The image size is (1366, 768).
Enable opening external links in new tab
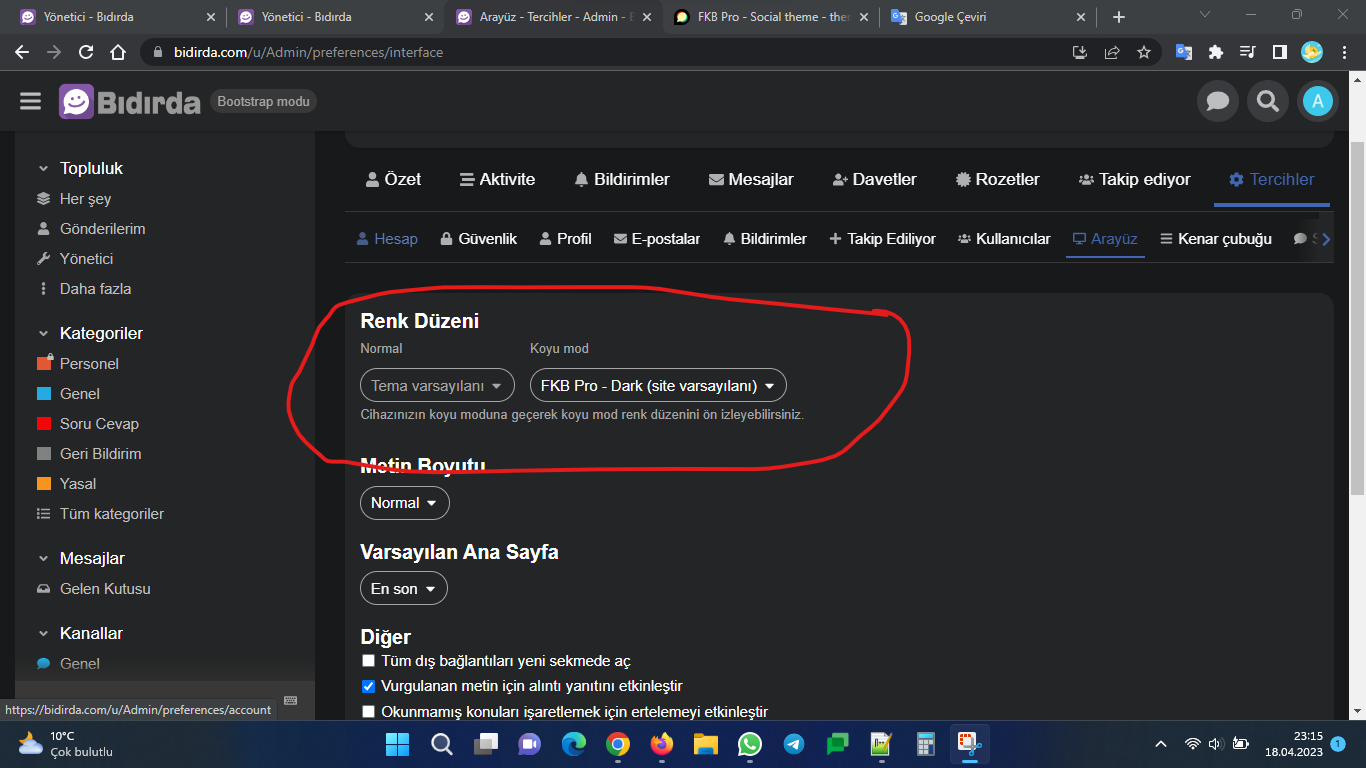click(x=369, y=661)
